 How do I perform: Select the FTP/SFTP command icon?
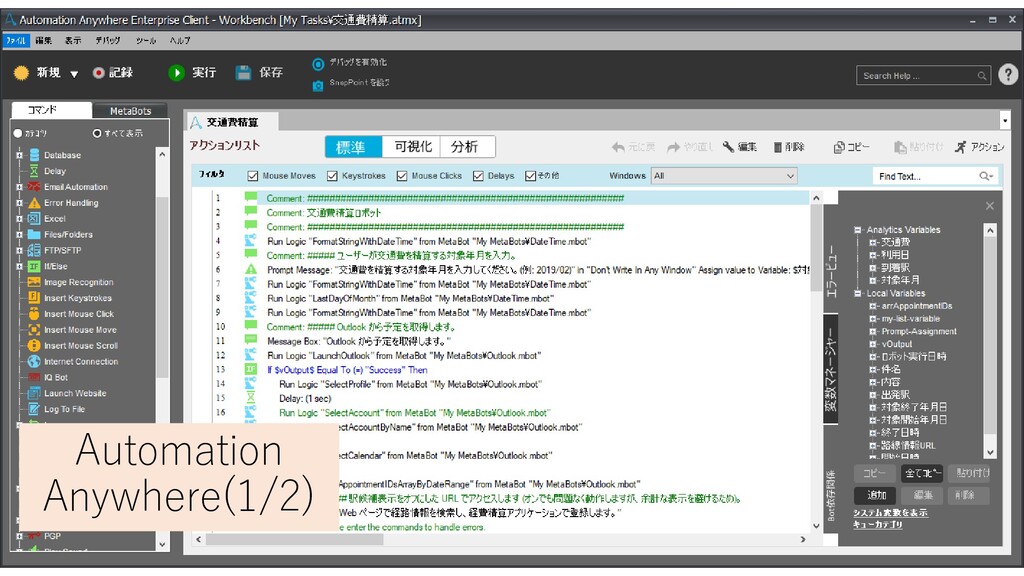(34, 250)
